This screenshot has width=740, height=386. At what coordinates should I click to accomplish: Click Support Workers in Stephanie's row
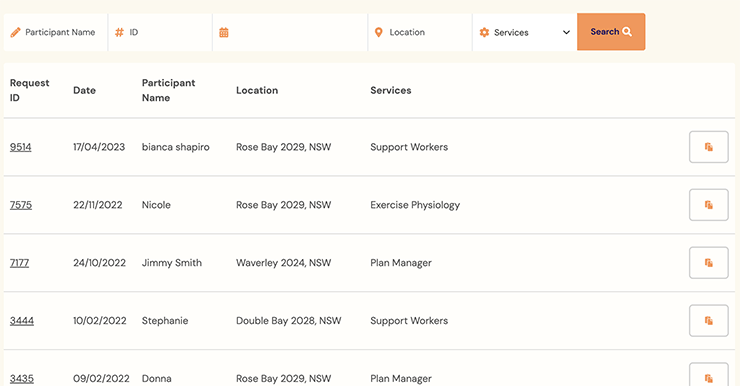pos(409,321)
